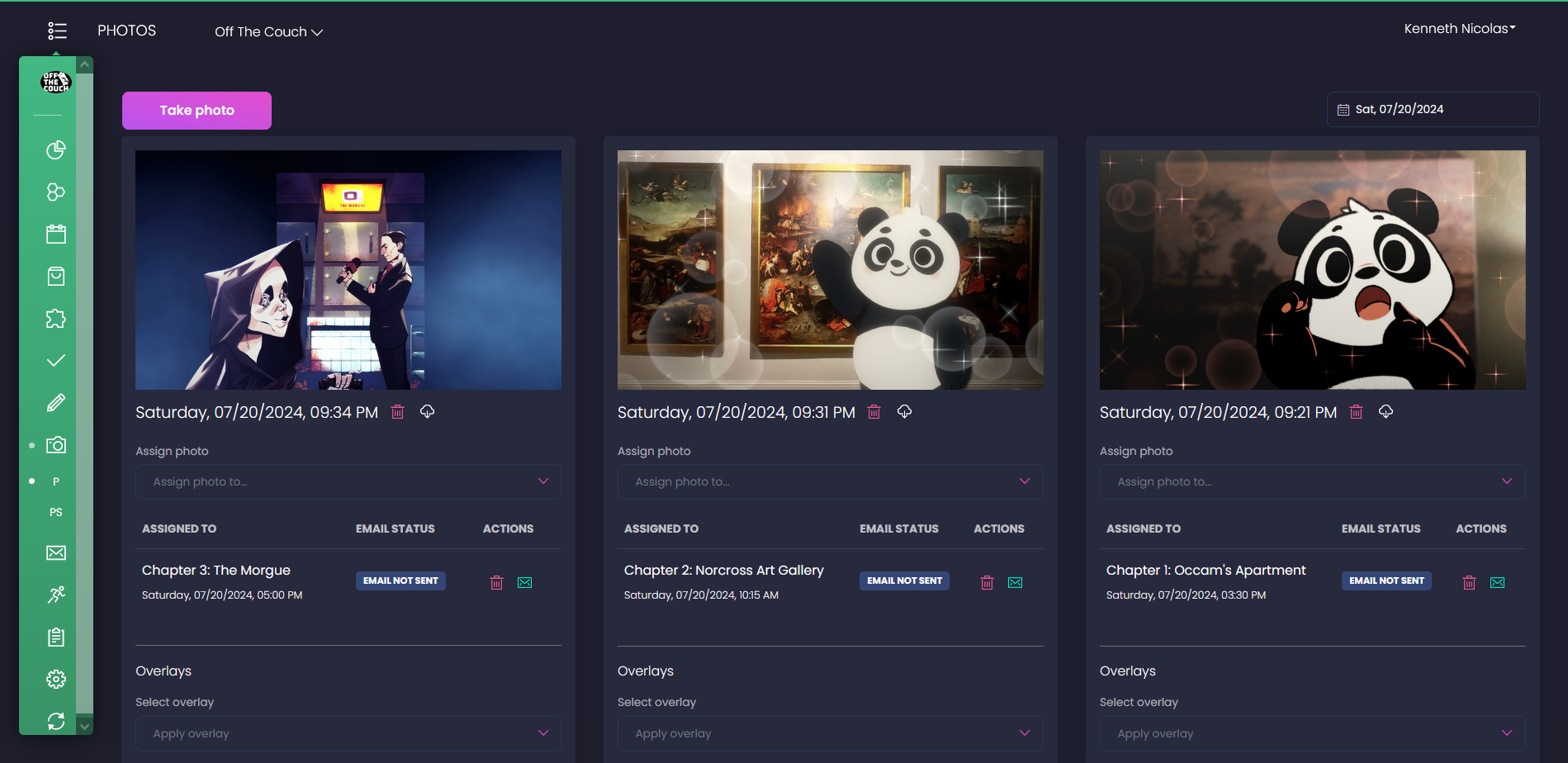Click Saturday, 07/20/2024, 05:00 PM booking time

pos(222,595)
